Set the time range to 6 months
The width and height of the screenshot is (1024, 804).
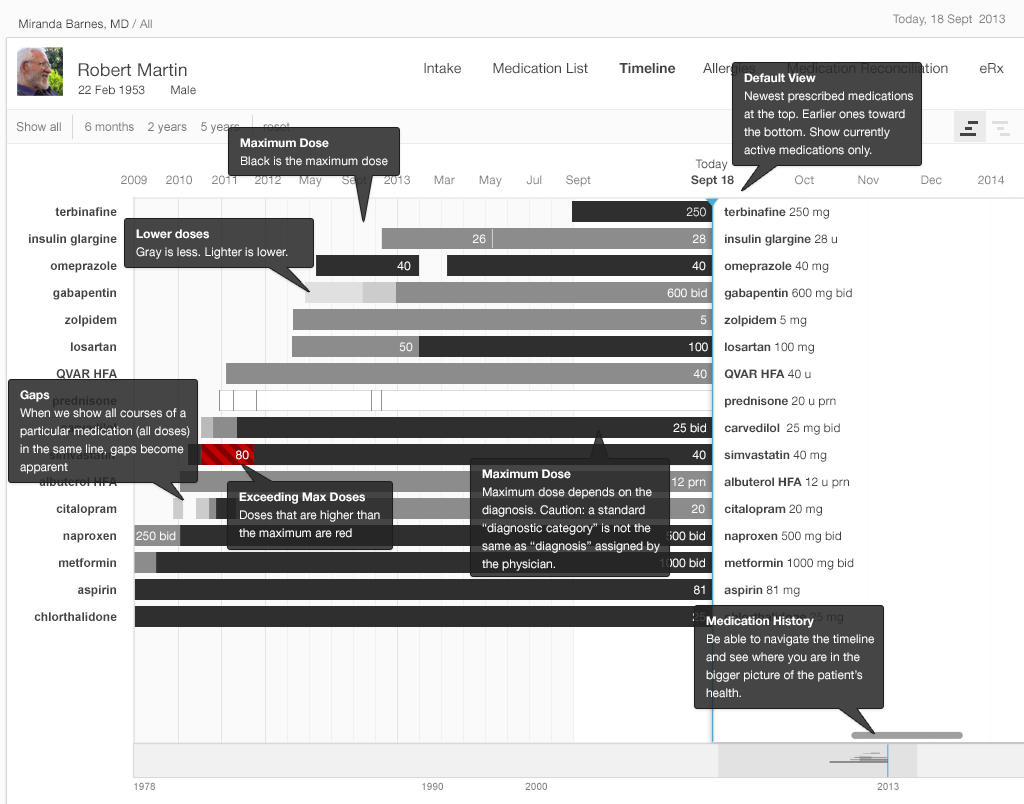109,127
